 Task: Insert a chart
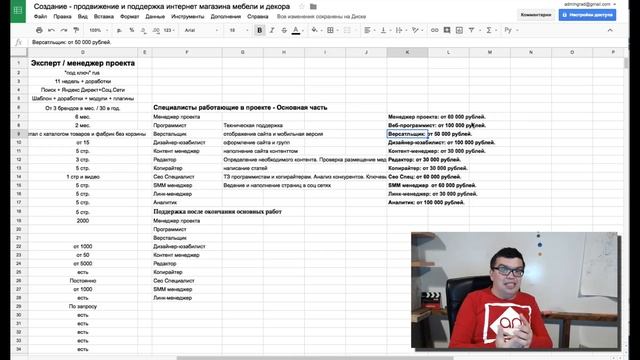pos(459,30)
